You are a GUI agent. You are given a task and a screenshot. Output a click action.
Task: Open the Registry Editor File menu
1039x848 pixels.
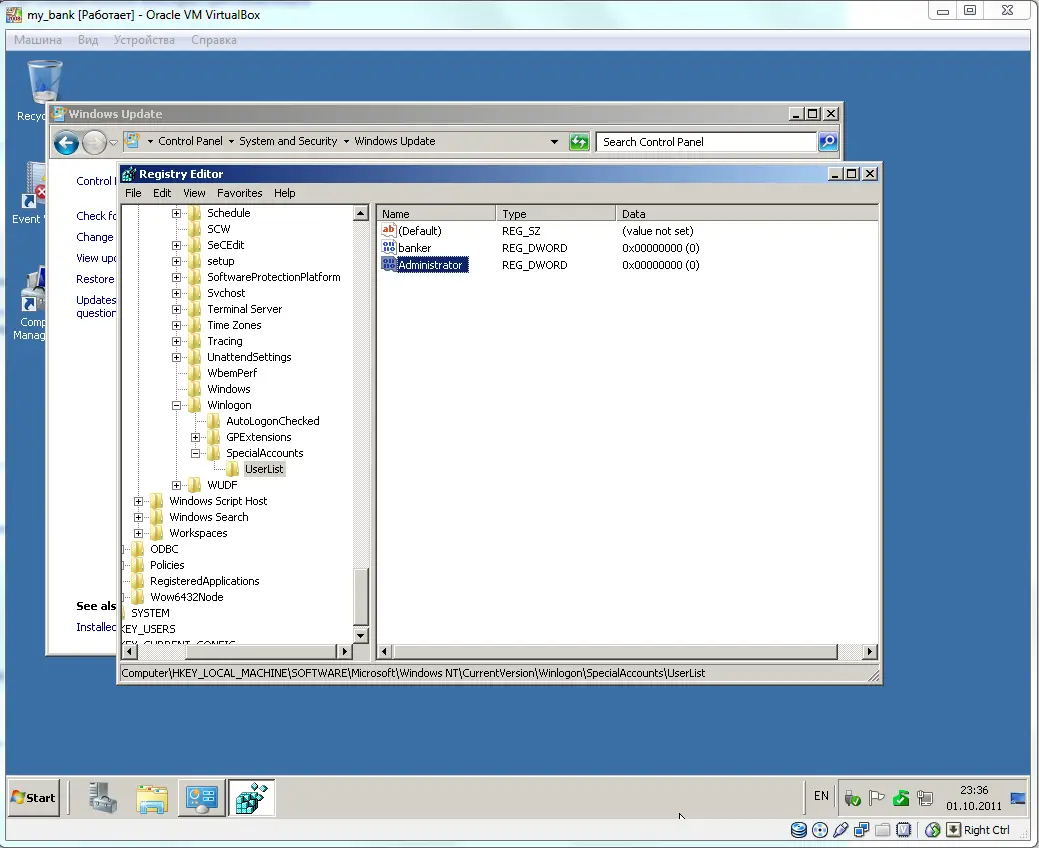[133, 193]
